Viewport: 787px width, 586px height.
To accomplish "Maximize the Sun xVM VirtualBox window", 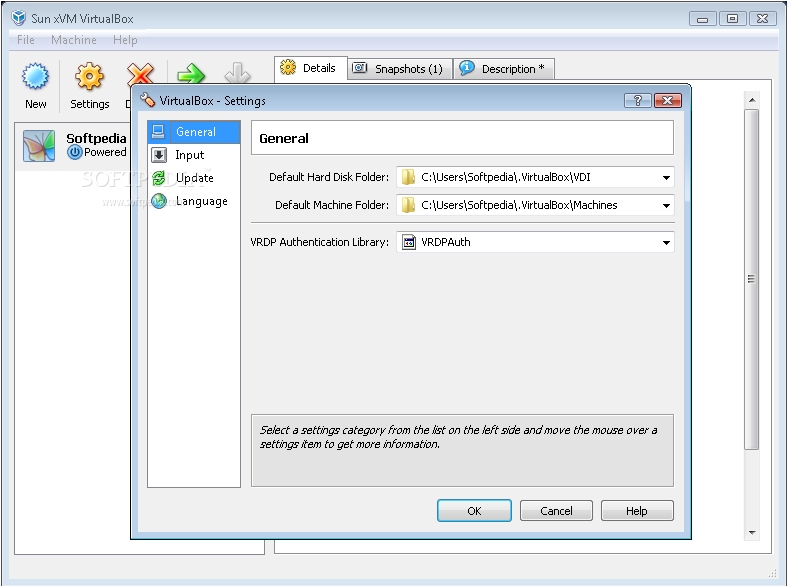I will (732, 19).
